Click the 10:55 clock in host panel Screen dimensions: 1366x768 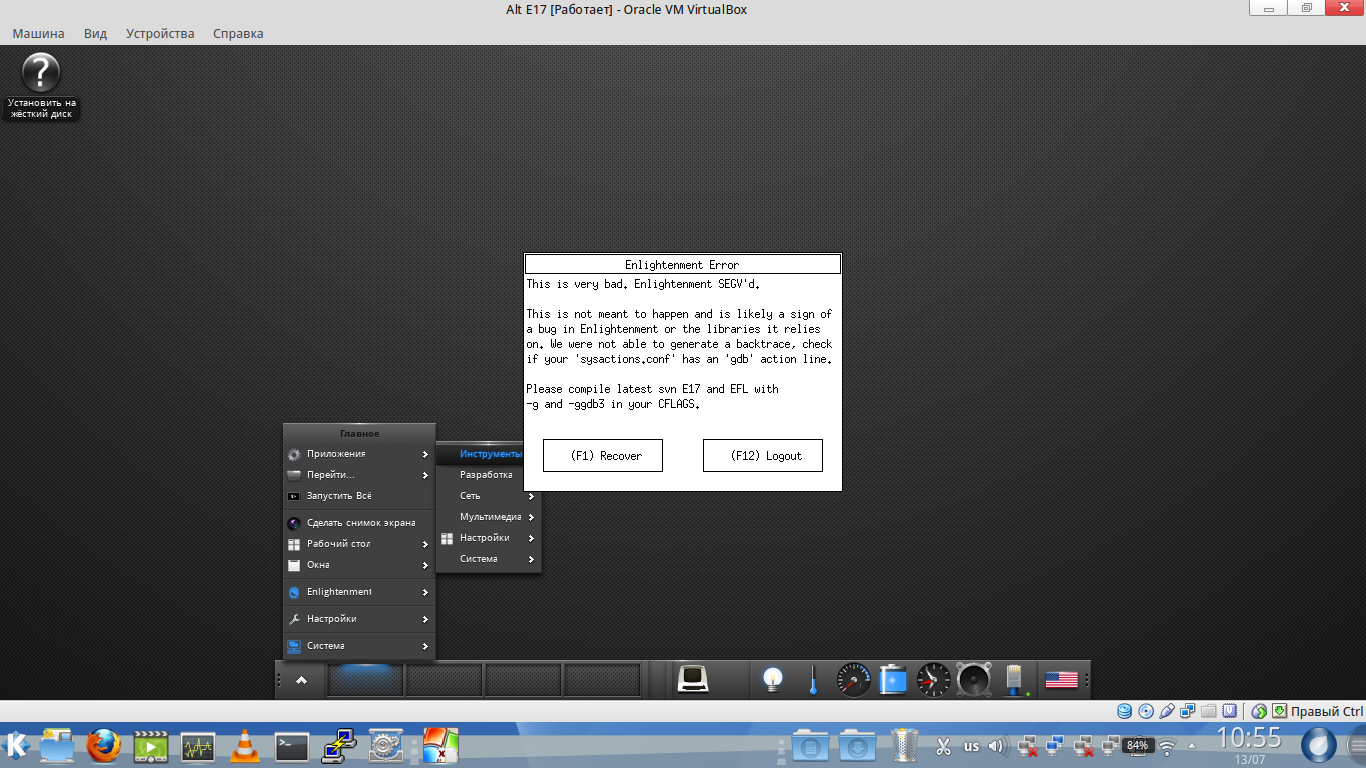[1249, 738]
